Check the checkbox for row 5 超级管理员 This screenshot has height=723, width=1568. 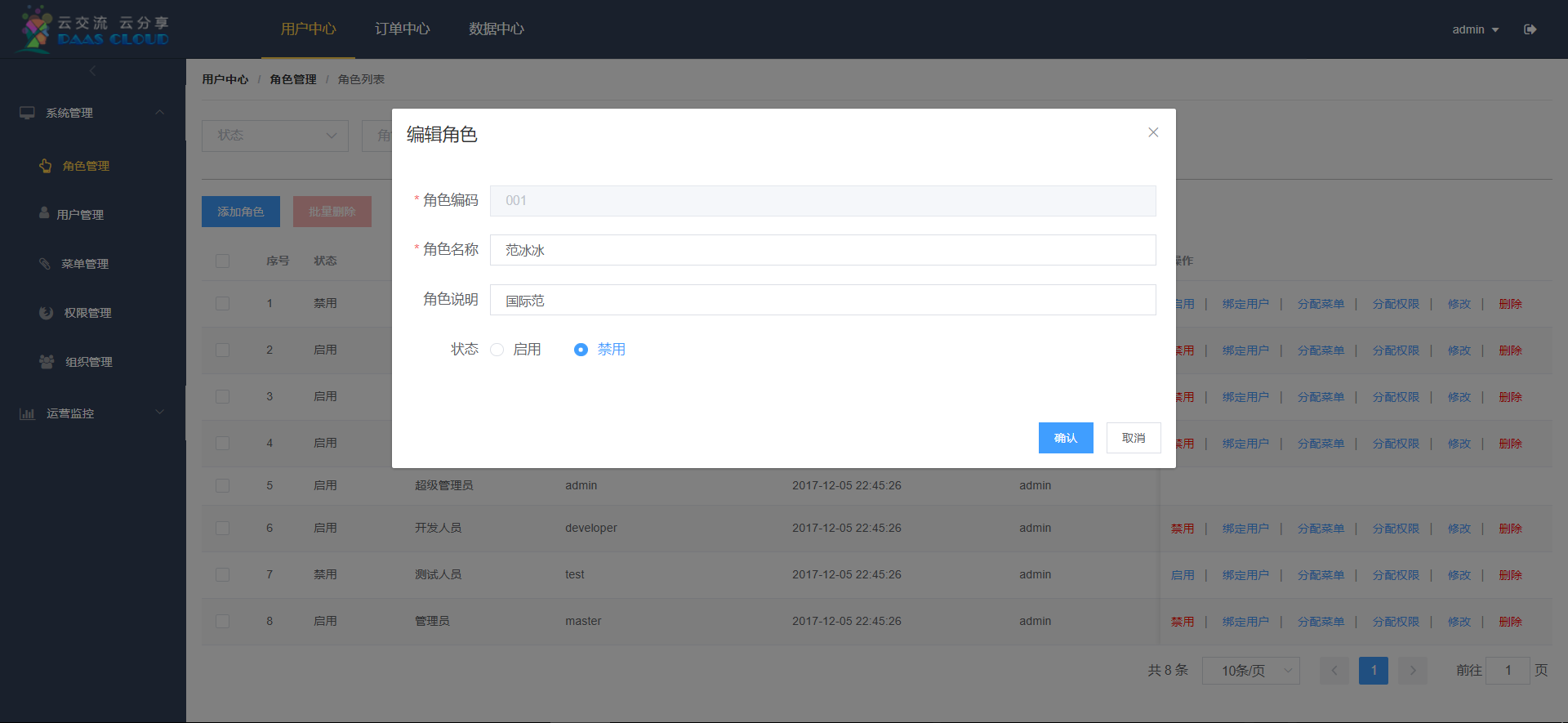point(222,485)
